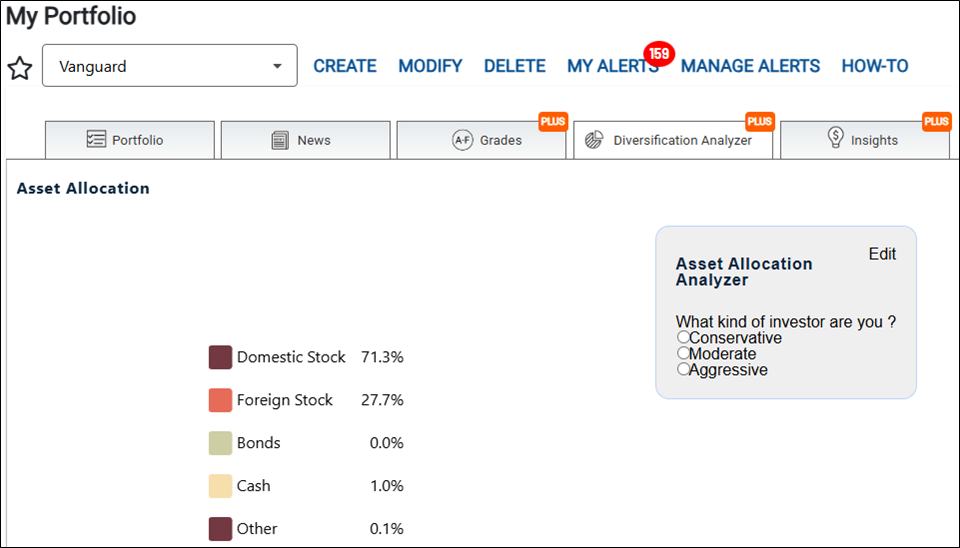960x548 pixels.
Task: Click the Diversification Analyzer pie icon
Action: [594, 140]
